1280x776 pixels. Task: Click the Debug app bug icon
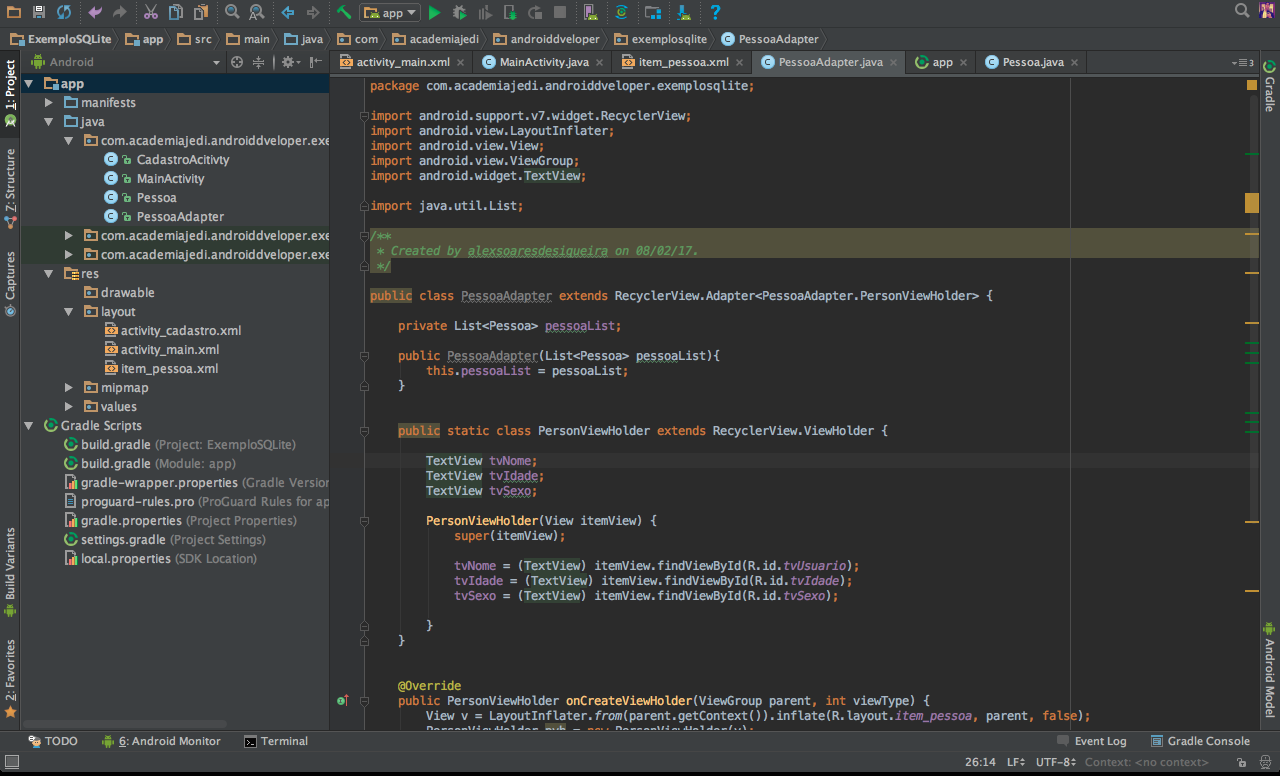coord(459,12)
